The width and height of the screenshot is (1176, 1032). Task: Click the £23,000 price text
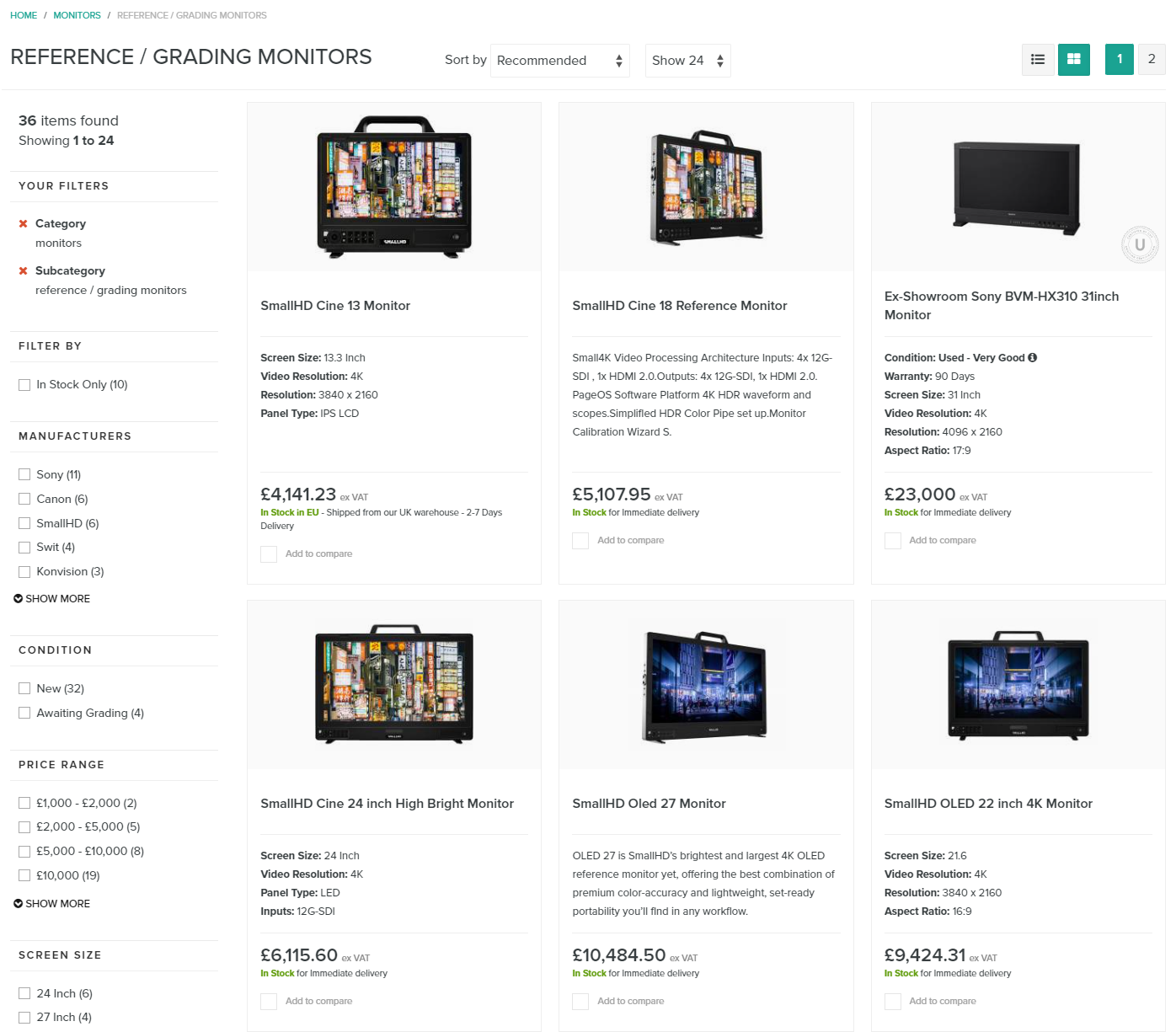tap(920, 495)
